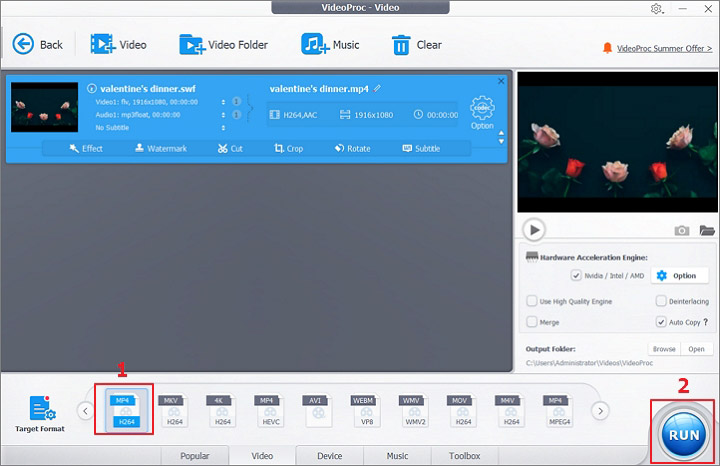
Task: Click the valentine's dinner video thumbnail
Action: 45,107
